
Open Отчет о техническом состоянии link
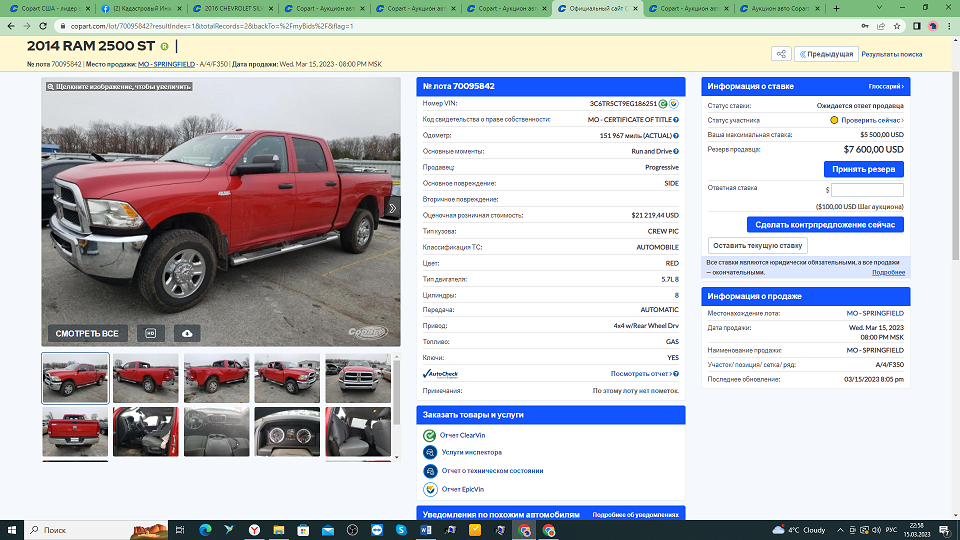coord(492,471)
